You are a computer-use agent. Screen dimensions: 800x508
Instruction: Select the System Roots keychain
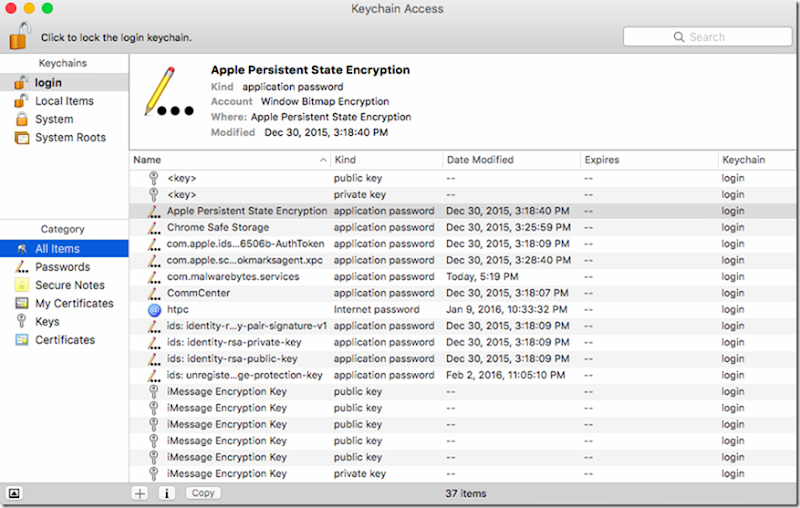(x=64, y=138)
